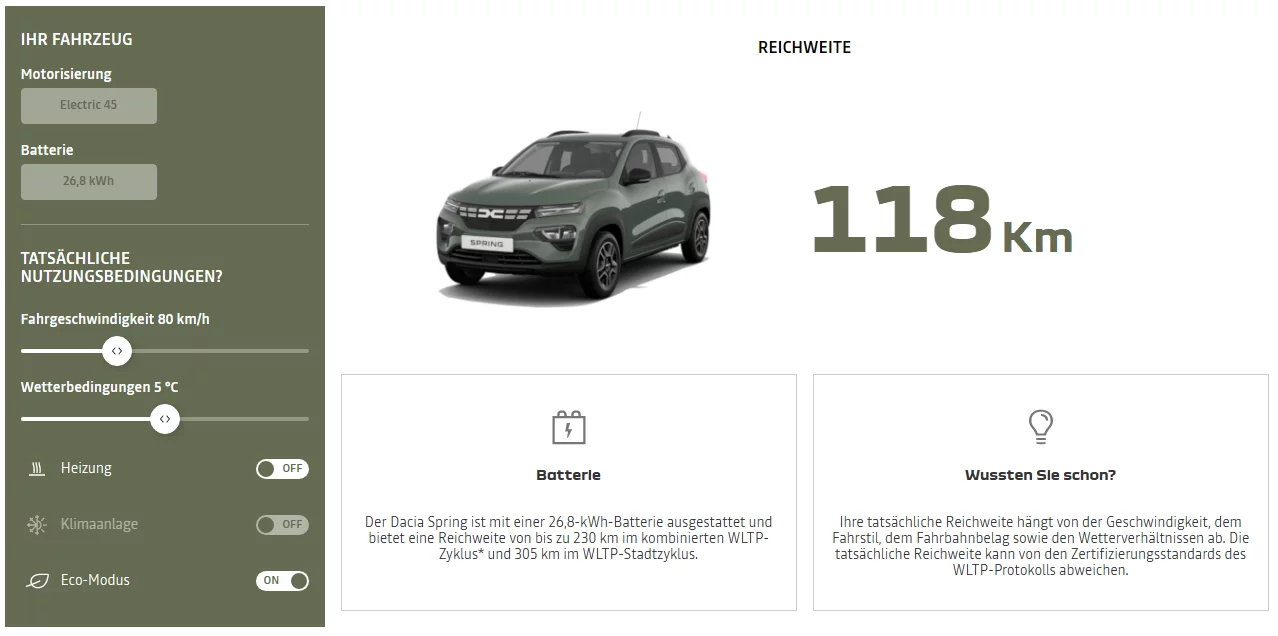Click the battery icon above Batterie
This screenshot has height=636, width=1278.
click(569, 427)
